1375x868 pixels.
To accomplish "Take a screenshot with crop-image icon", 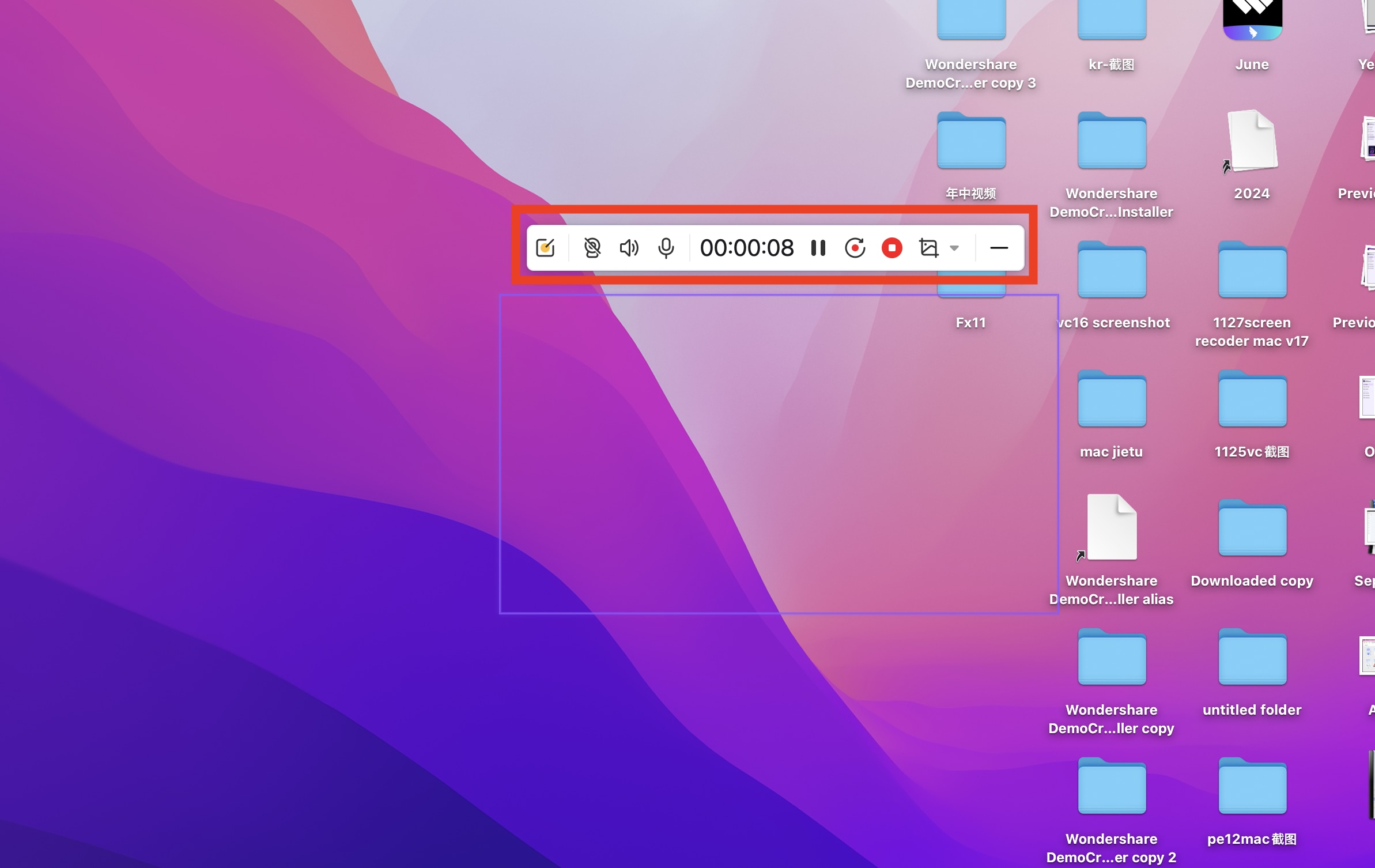I will (x=928, y=248).
